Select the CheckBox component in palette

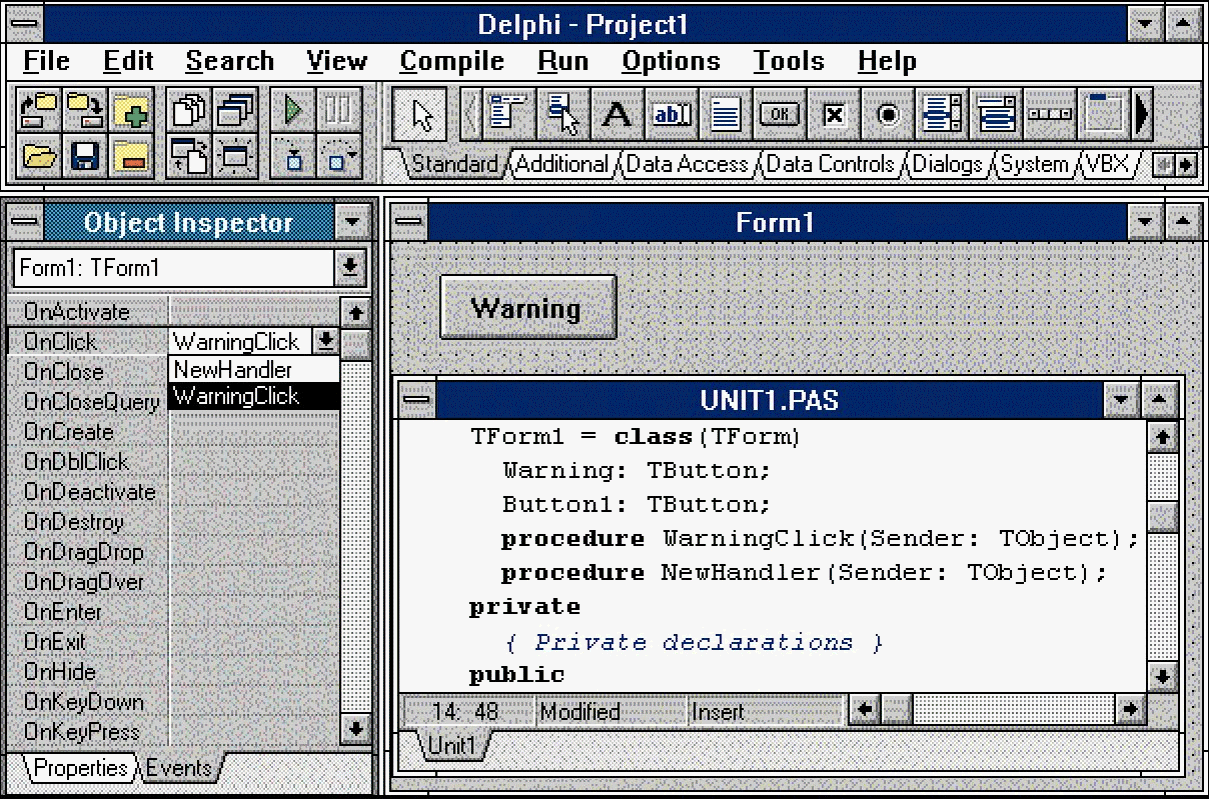tap(833, 115)
